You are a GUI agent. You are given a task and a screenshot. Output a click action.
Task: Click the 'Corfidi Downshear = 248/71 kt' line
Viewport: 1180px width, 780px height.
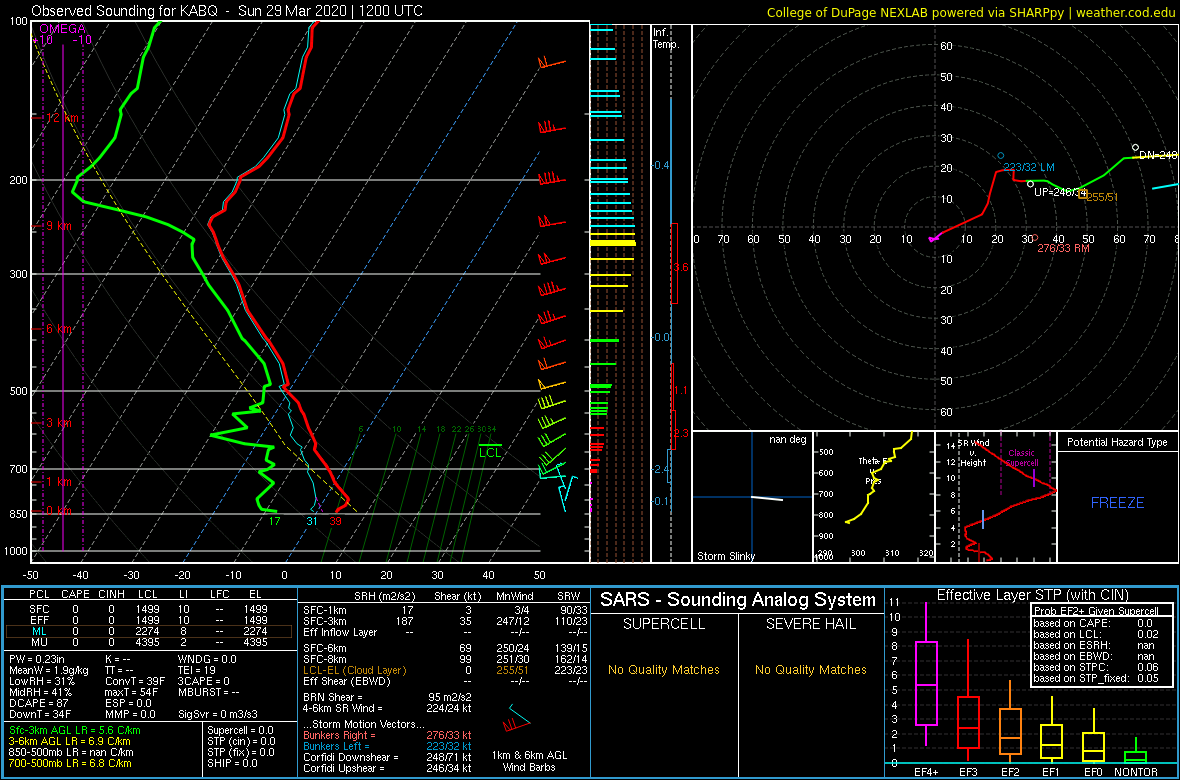[387, 757]
